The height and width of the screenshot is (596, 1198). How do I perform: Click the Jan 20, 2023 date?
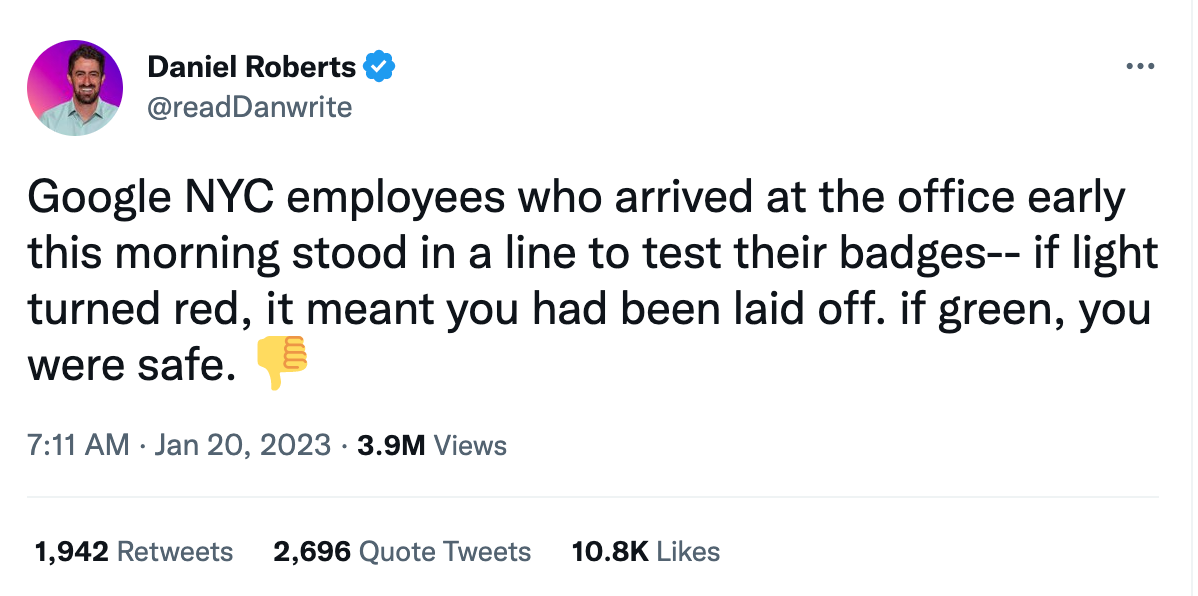tap(243, 445)
